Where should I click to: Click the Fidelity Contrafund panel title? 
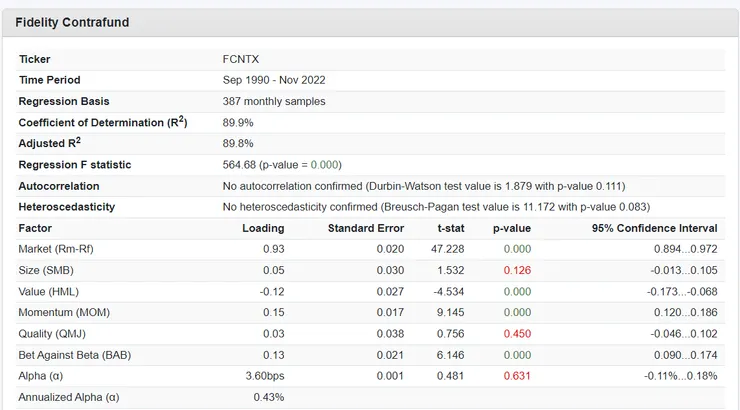(72, 22)
